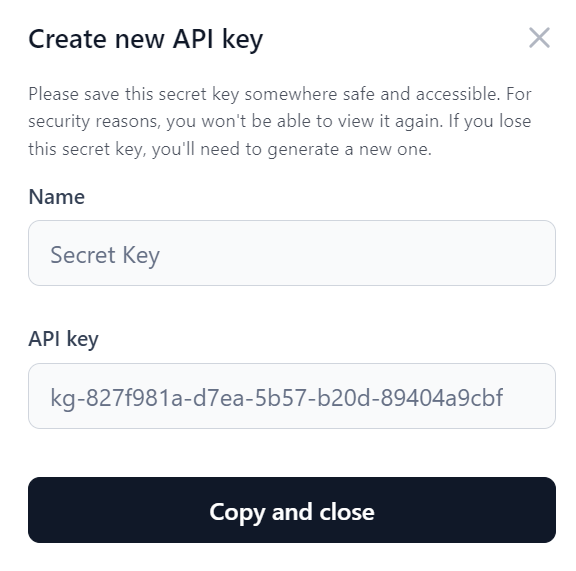Screen dimensions: 576x571
Task: Close the Create new API key dialog
Action: pyautogui.click(x=539, y=37)
